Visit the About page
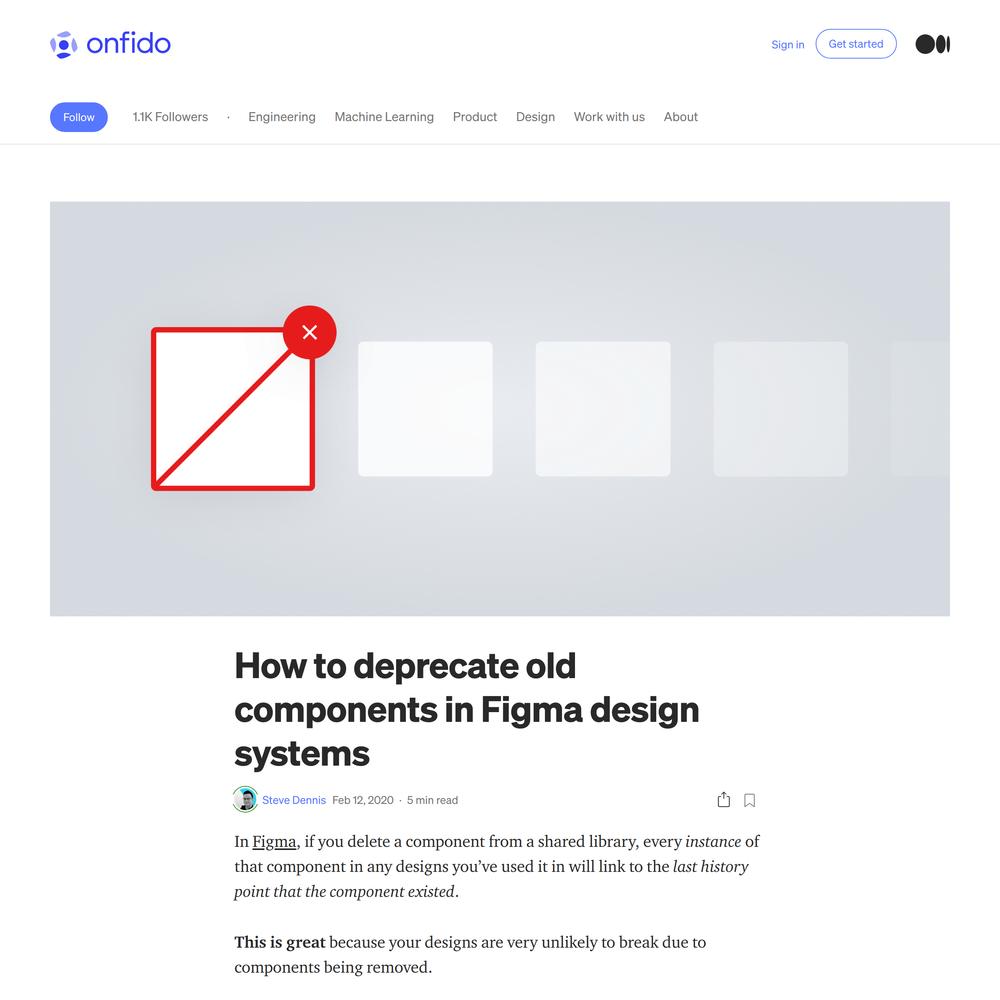This screenshot has height=1000, width=1000. [x=680, y=117]
